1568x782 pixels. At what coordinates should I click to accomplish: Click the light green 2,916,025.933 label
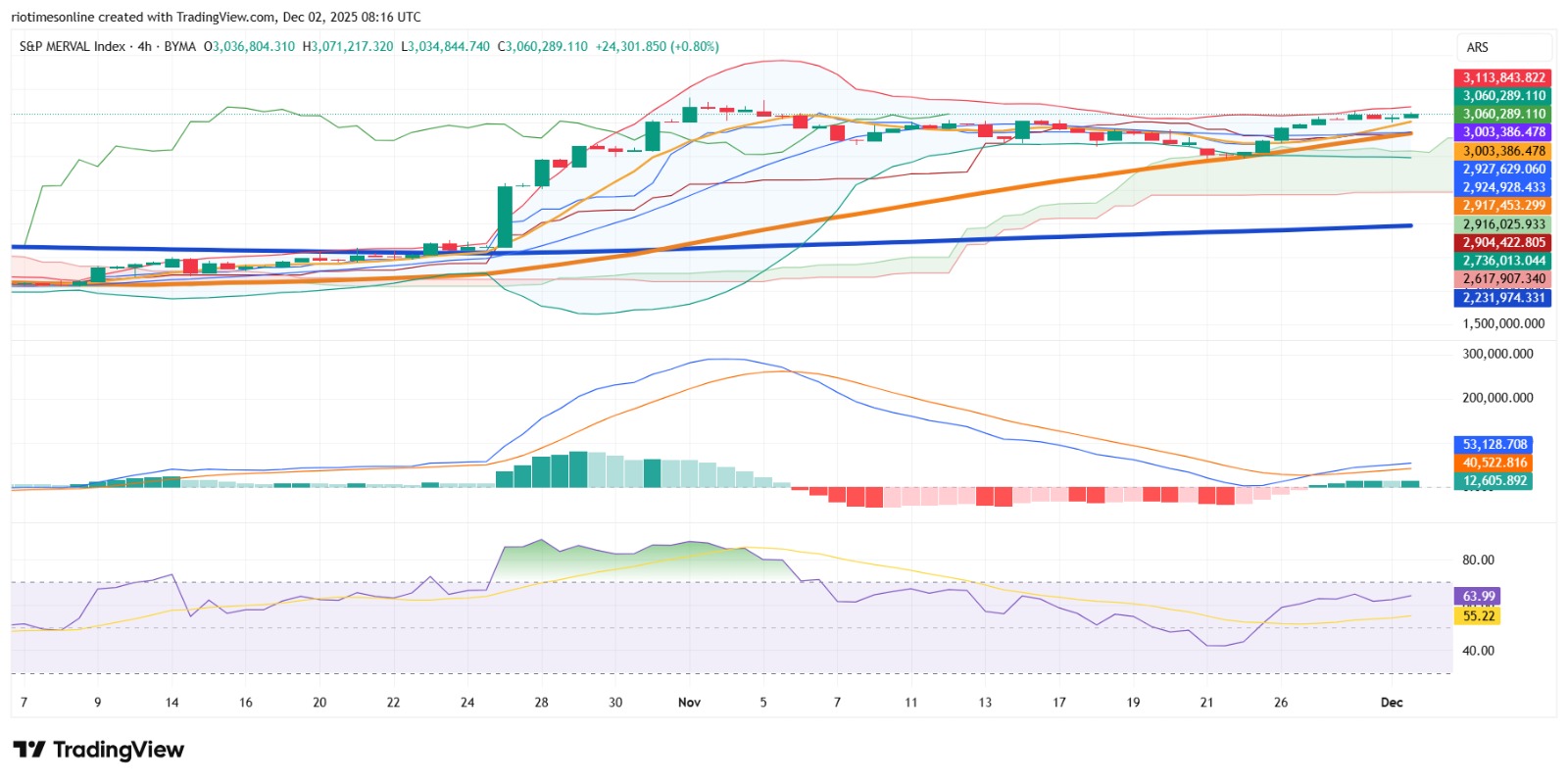(x=1502, y=224)
